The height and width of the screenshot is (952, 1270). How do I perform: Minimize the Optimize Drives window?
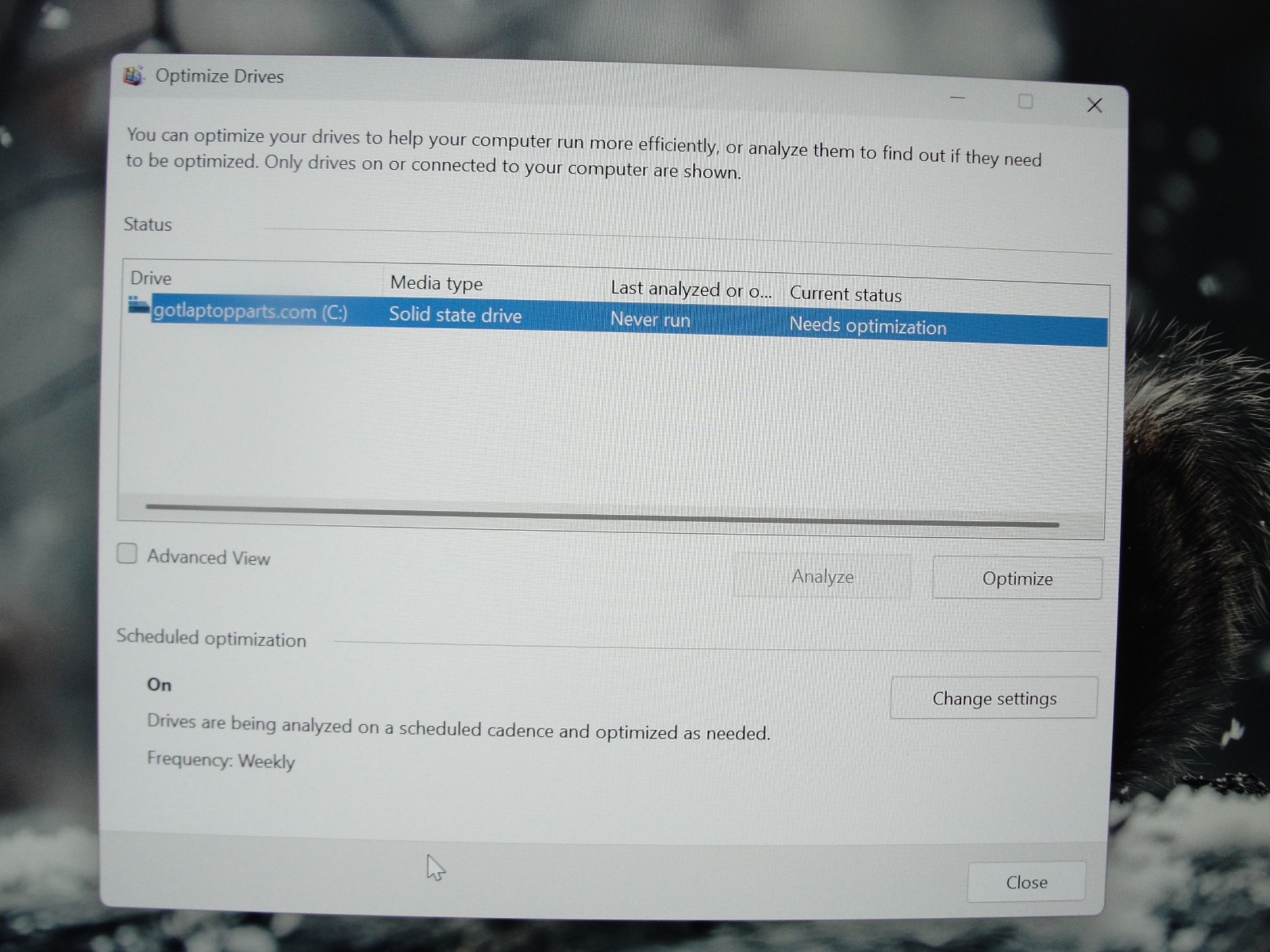(957, 98)
